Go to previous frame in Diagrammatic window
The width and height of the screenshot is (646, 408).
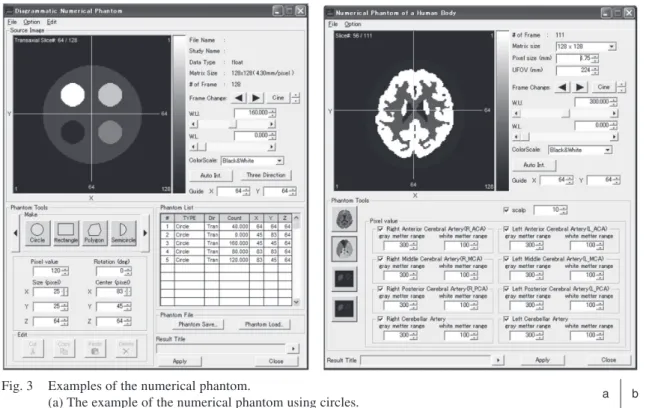pos(239,98)
